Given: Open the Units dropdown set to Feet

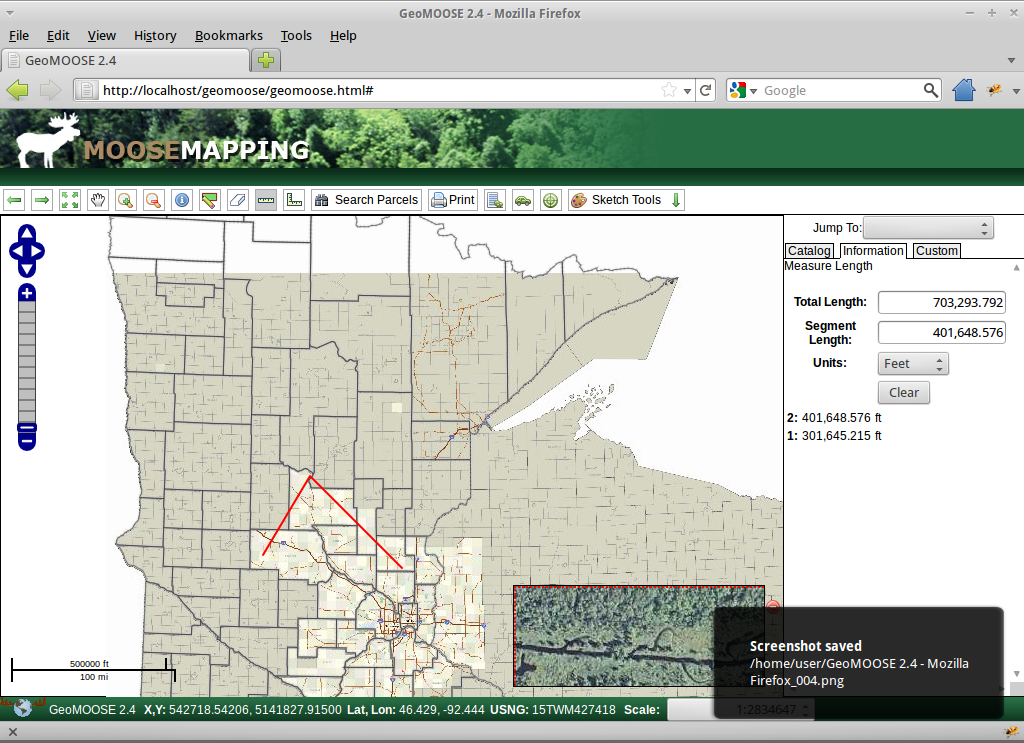Looking at the screenshot, I should (x=913, y=364).
